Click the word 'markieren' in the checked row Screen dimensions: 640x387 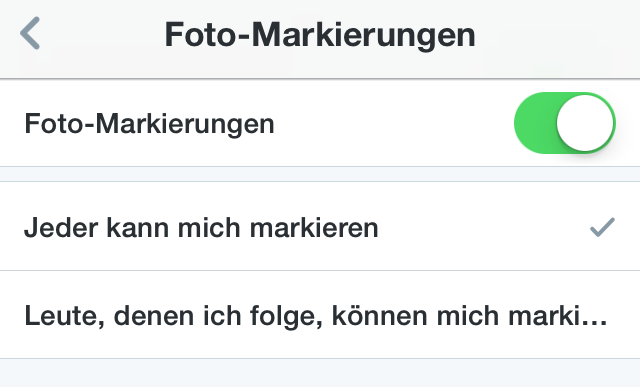314,227
